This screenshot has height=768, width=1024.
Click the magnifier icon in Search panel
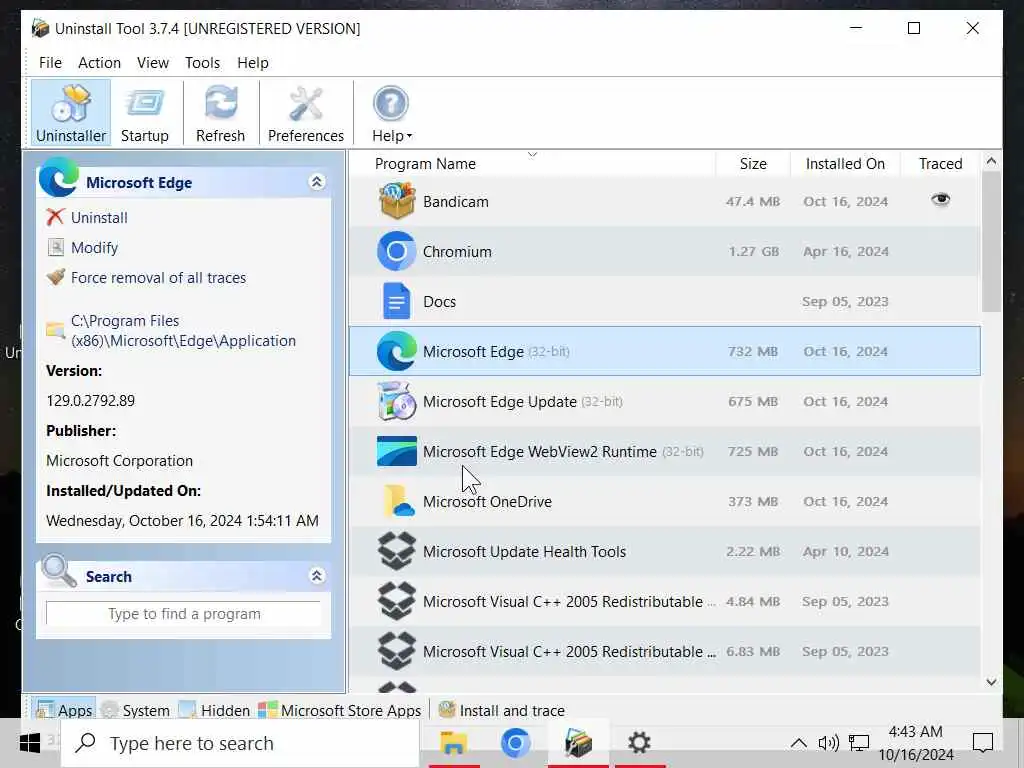(x=59, y=570)
